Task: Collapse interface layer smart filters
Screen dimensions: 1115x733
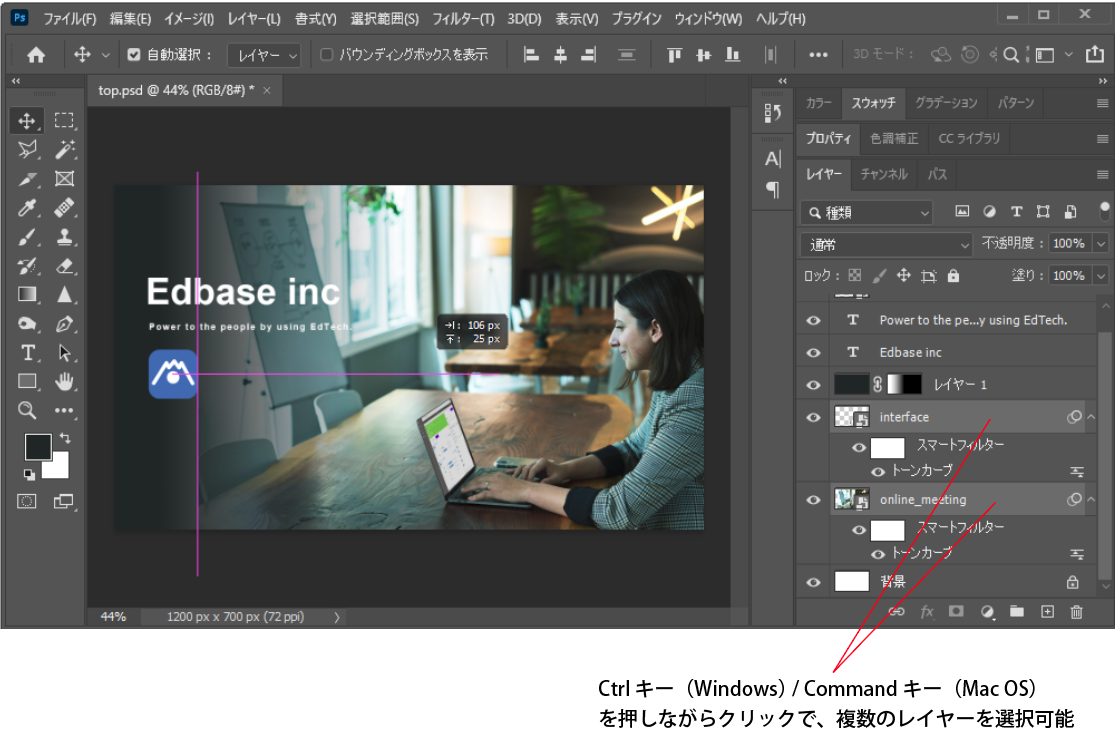Action: tap(1091, 417)
